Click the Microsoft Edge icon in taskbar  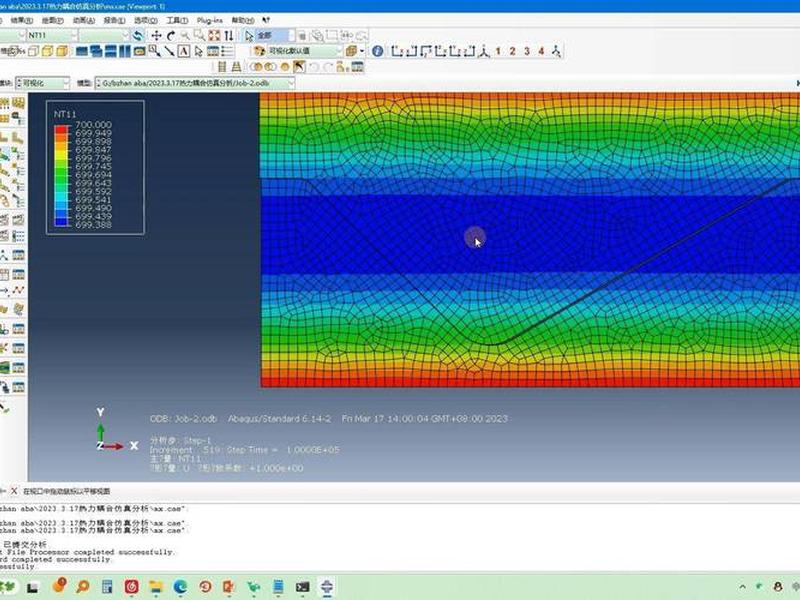(x=180, y=587)
